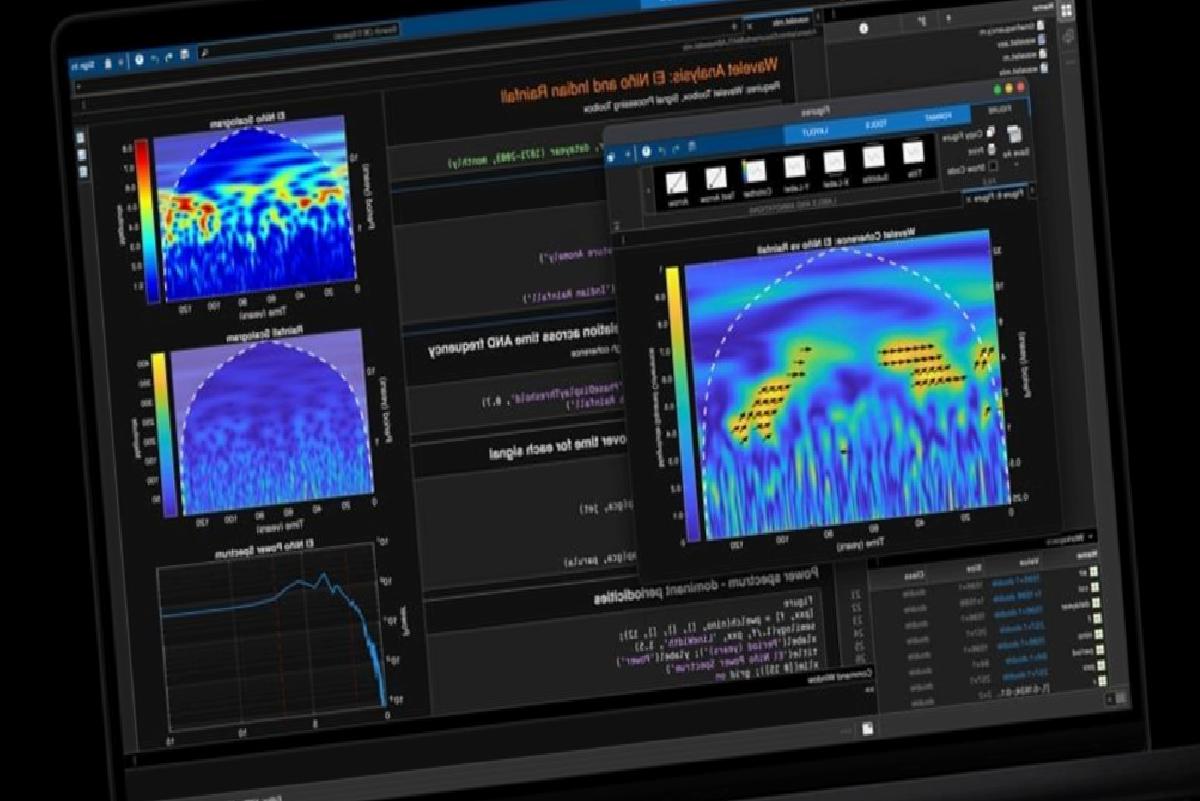Switch to the TOOLS tab
Viewport: 1200px width, 801px height.
pyautogui.click(x=878, y=124)
